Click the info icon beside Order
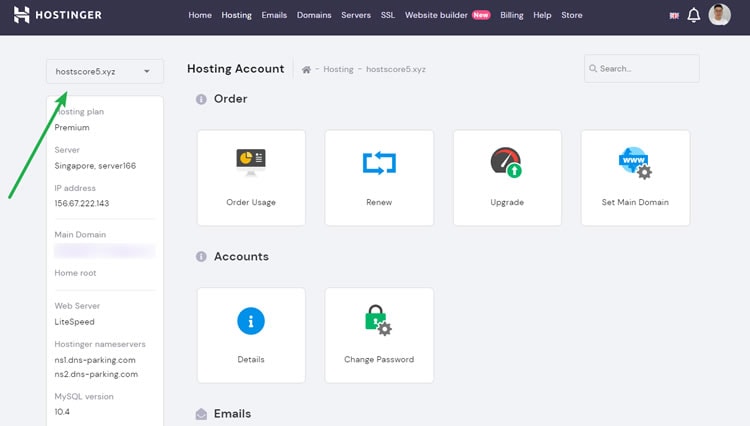750x426 pixels. 201,99
